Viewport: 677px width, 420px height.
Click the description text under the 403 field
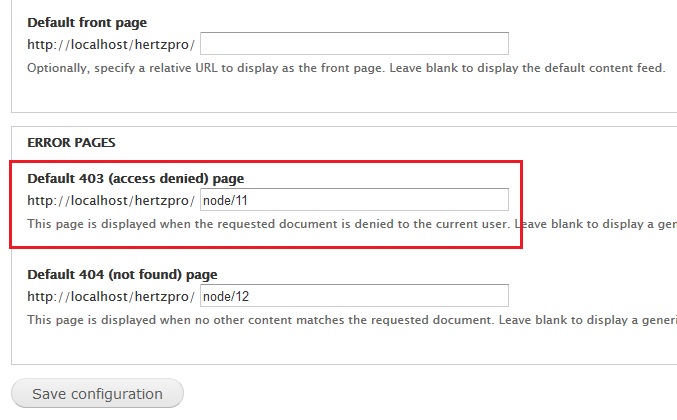(268, 224)
